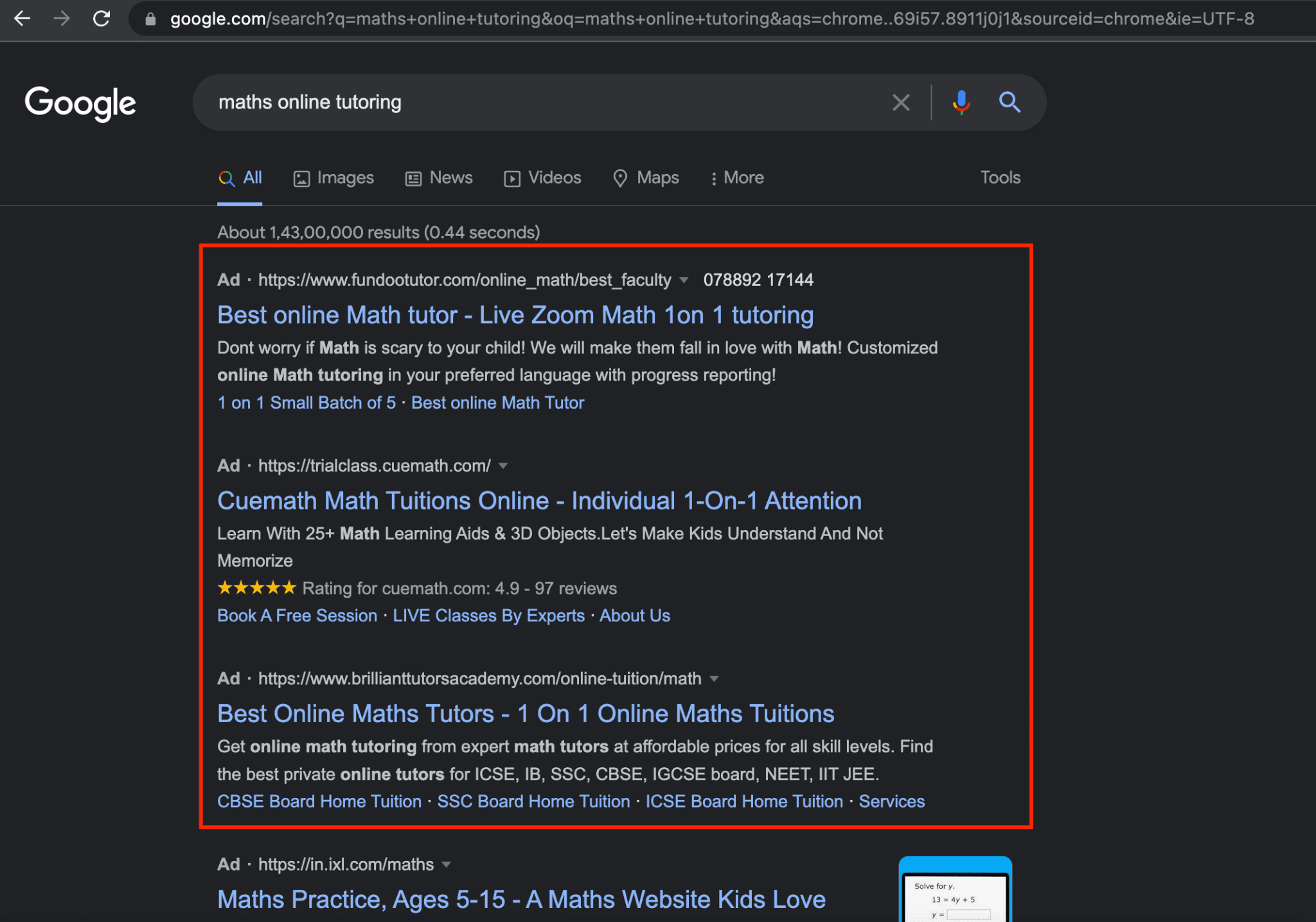
Task: Open the Tools options
Action: pos(1000,177)
